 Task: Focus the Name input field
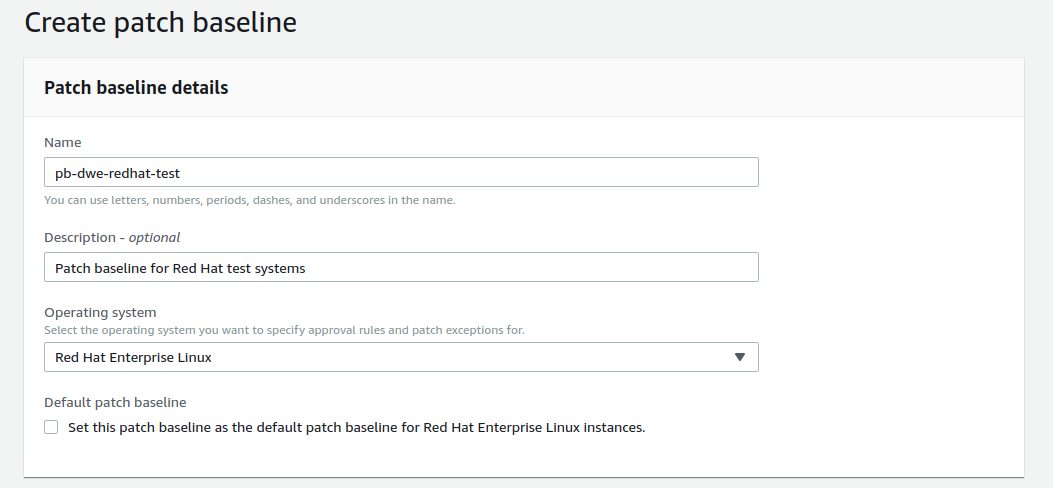click(401, 173)
